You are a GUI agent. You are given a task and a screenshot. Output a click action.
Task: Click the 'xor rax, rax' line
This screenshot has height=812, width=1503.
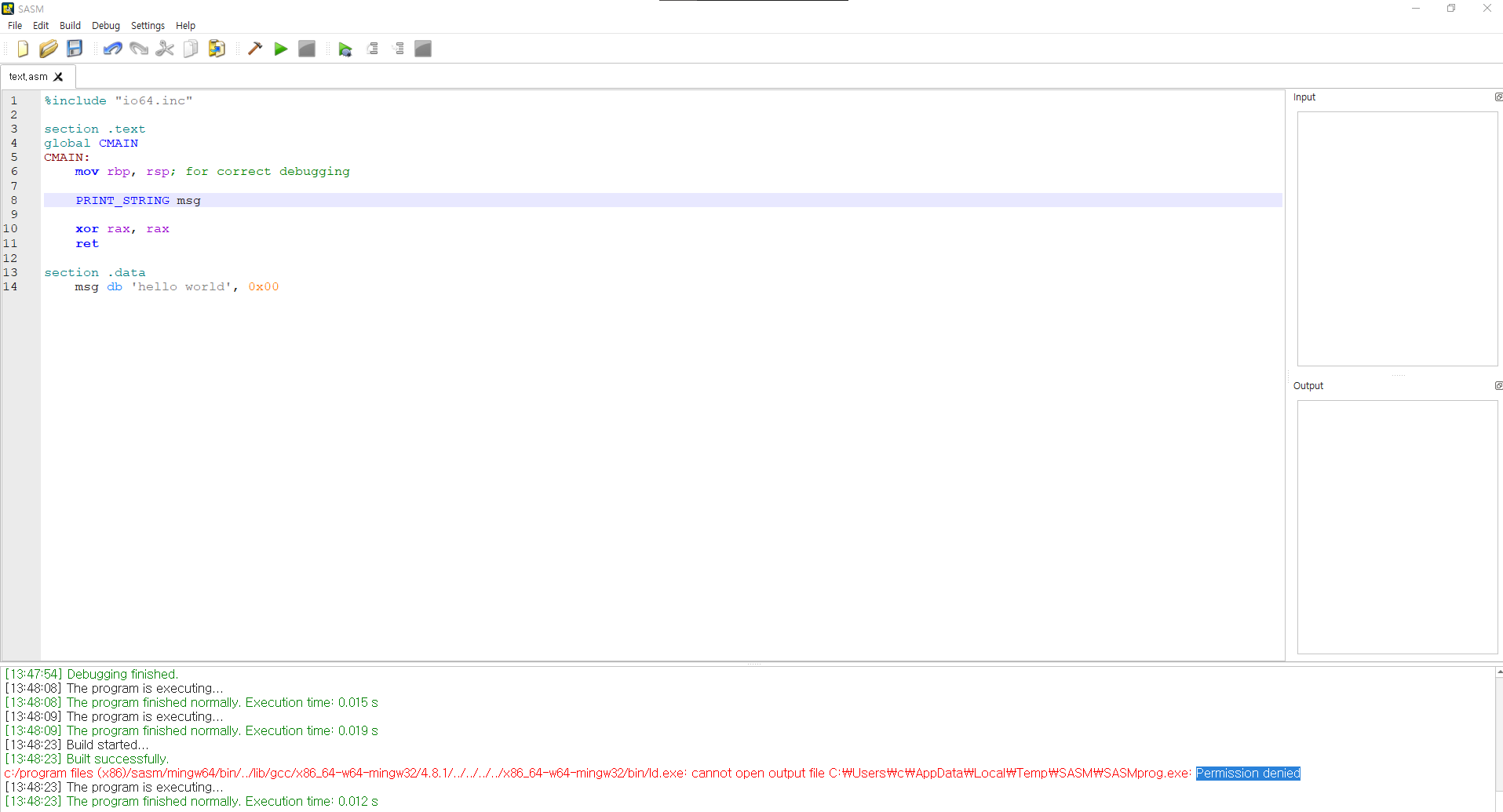click(122, 229)
